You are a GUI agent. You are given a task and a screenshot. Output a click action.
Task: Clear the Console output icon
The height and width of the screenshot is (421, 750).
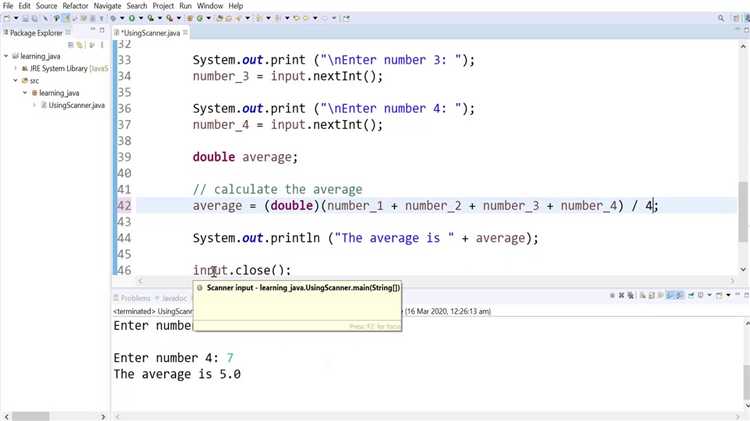(x=642, y=295)
